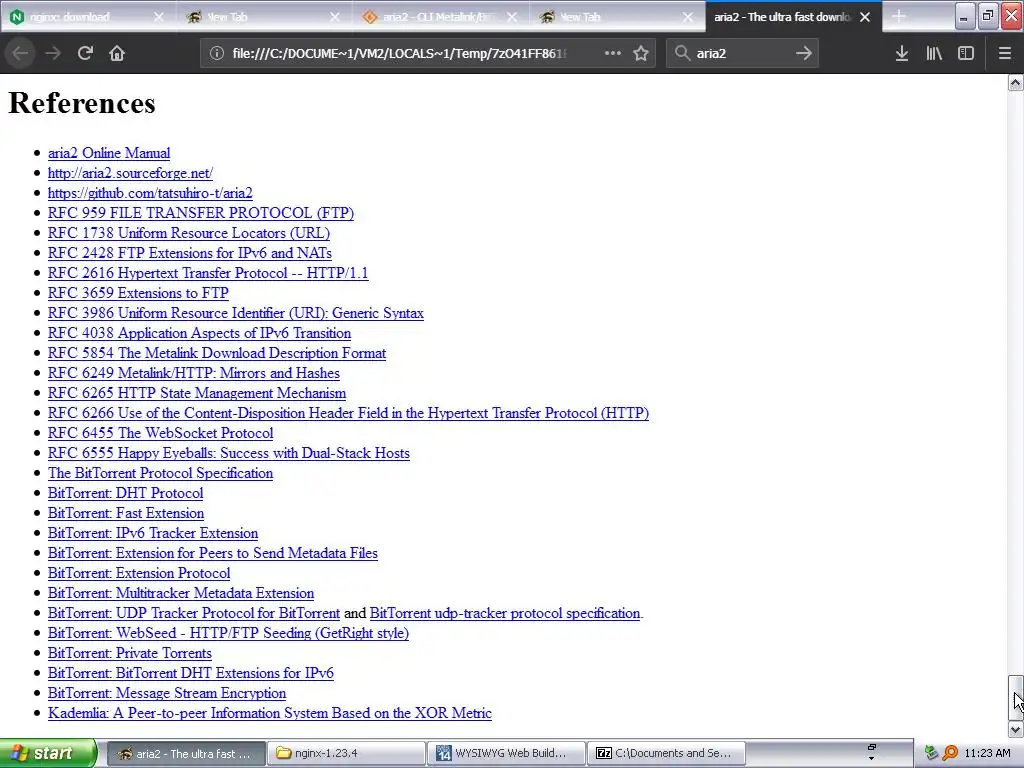Switch to first New Tab
The width and height of the screenshot is (1024, 768).
(x=264, y=17)
